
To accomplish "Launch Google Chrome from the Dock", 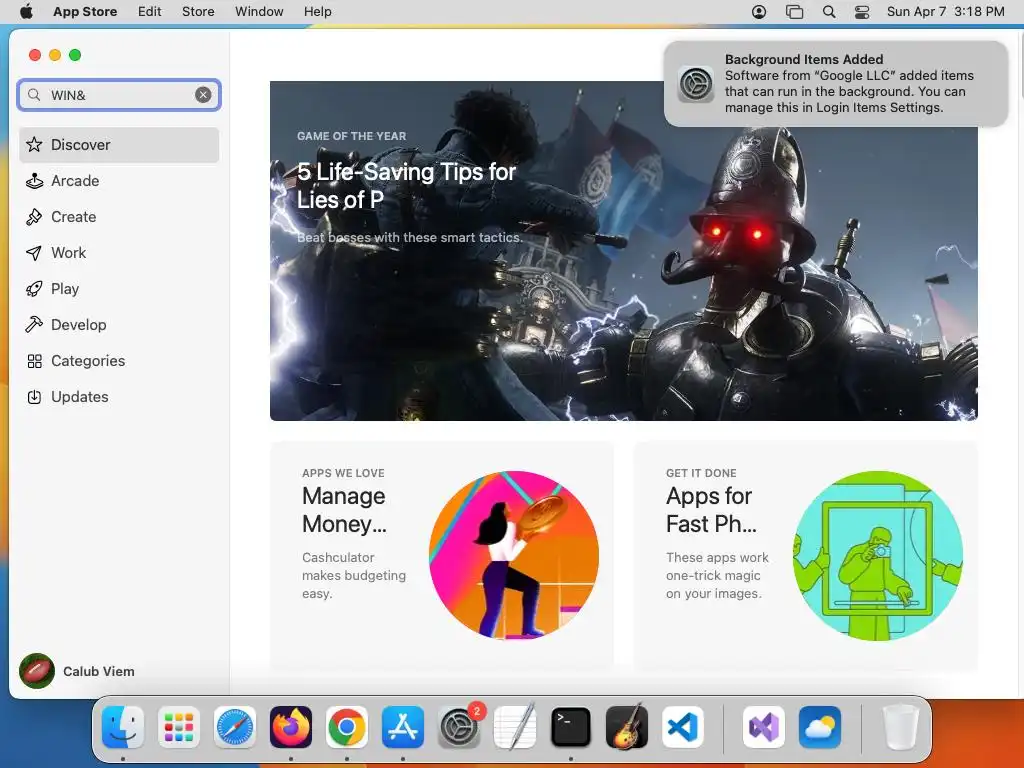I will tap(347, 727).
